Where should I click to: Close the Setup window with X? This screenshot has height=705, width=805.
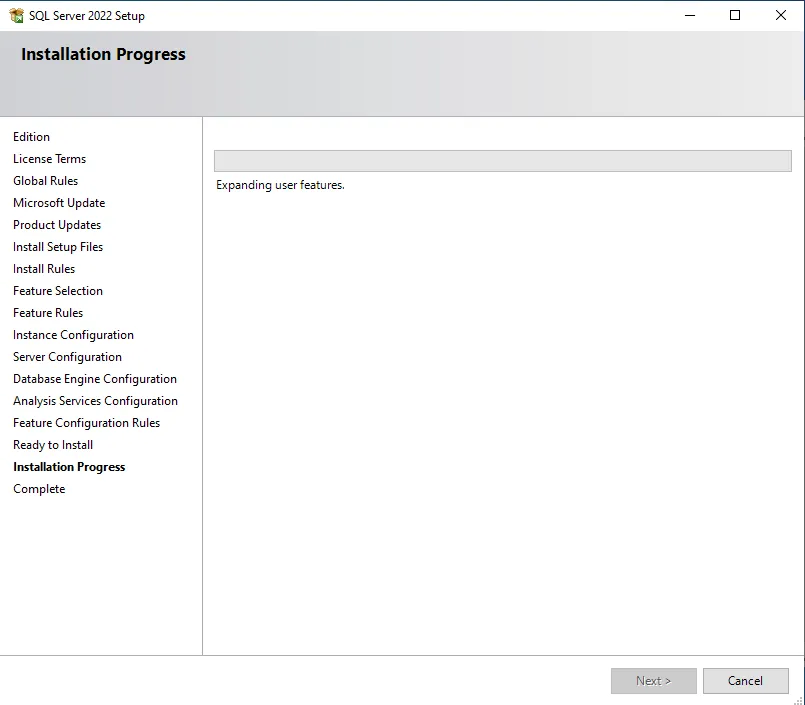point(781,15)
